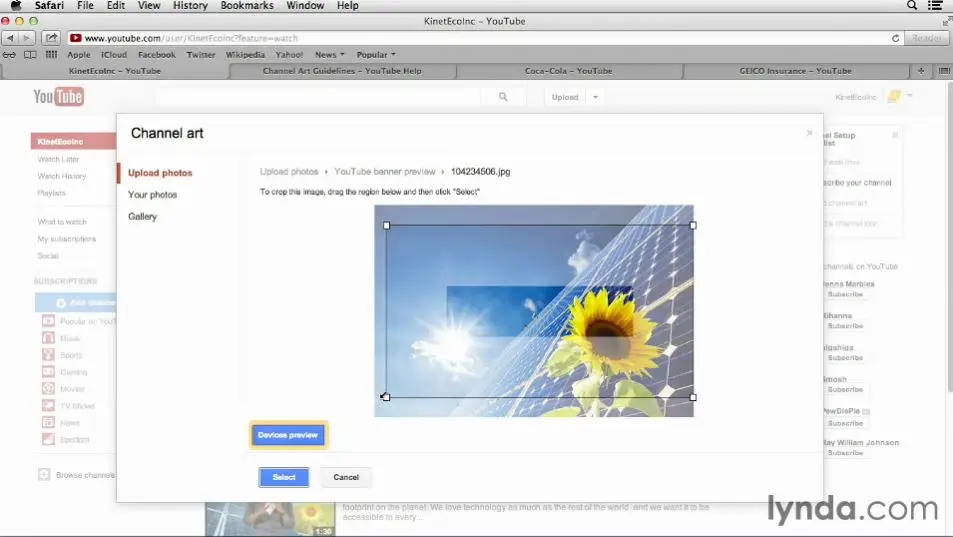This screenshot has width=953, height=537.
Task: Show all tabs icon
Action: pos(943,71)
